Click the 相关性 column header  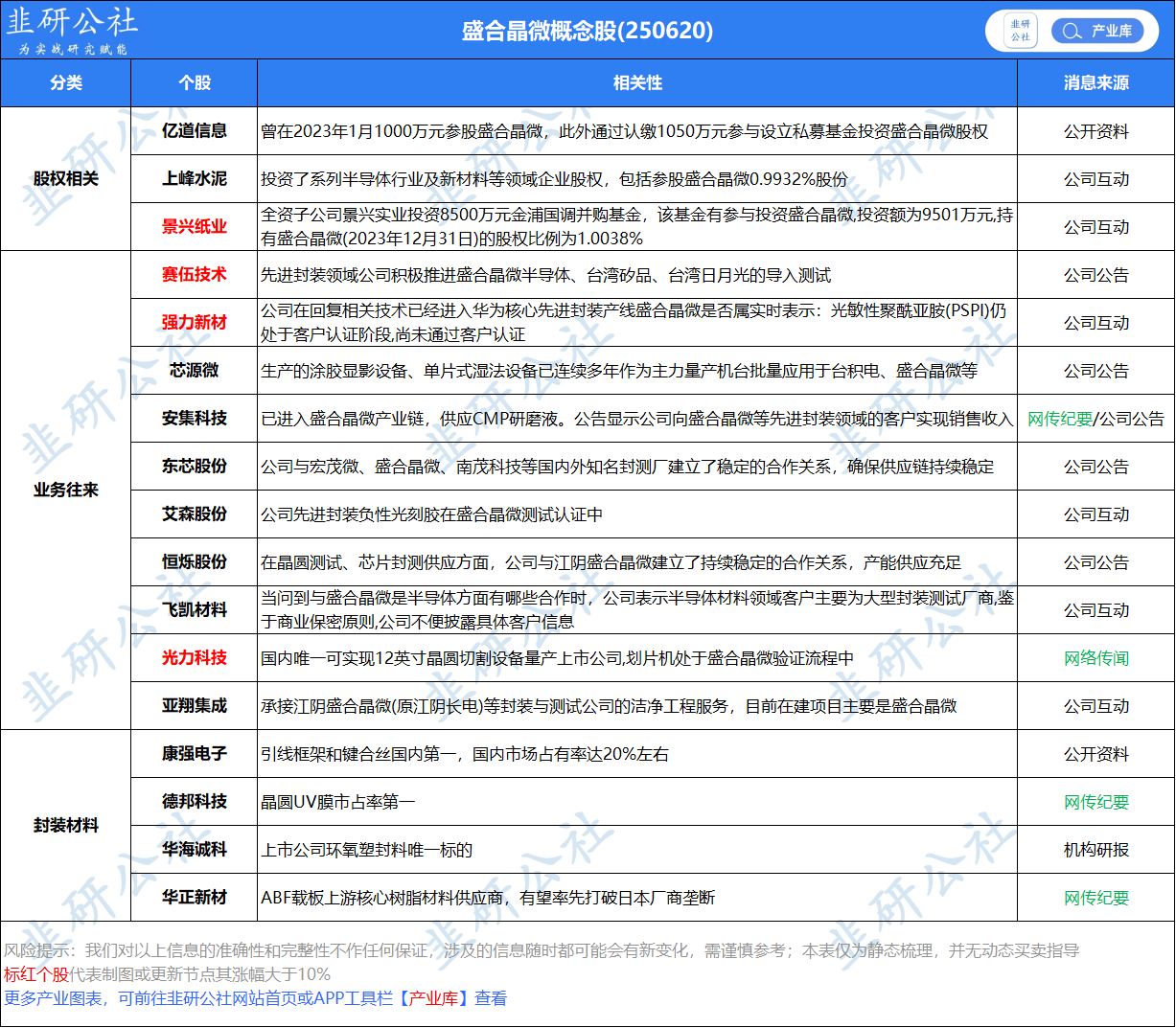point(637,83)
